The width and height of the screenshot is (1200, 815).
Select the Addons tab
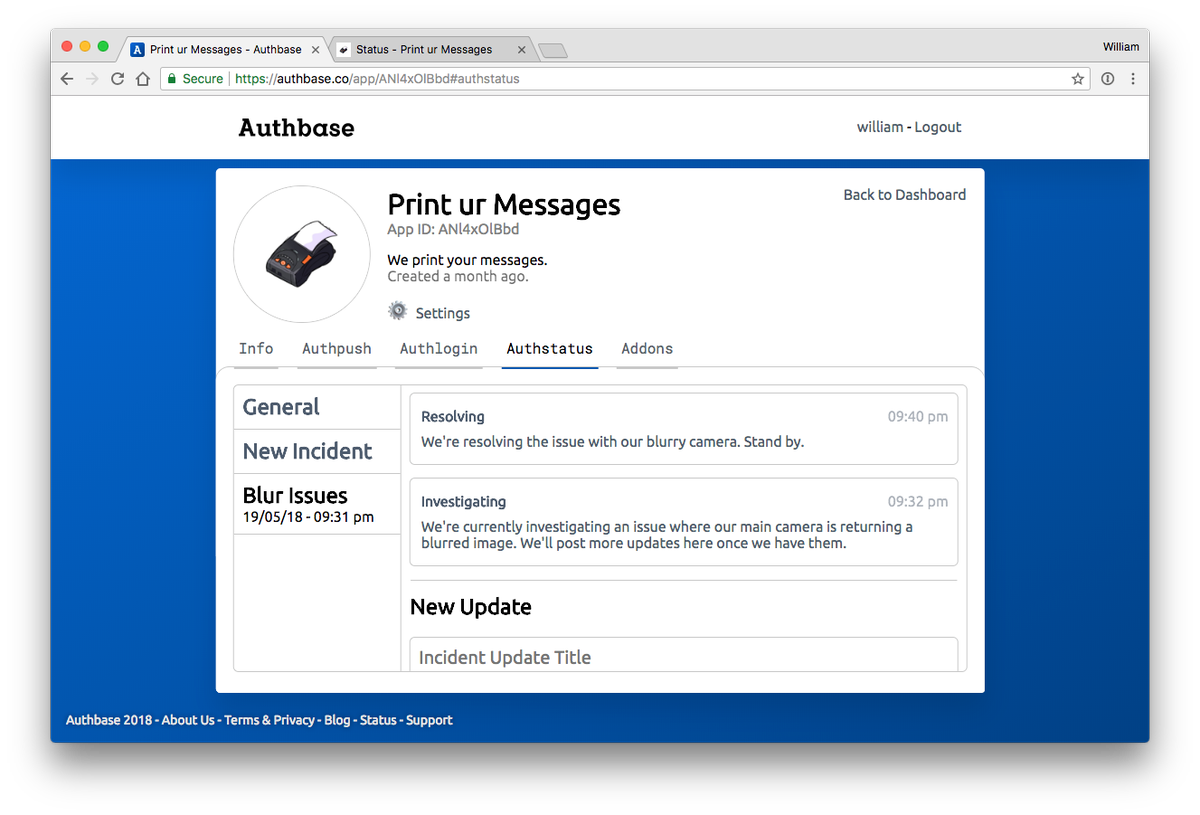(646, 348)
